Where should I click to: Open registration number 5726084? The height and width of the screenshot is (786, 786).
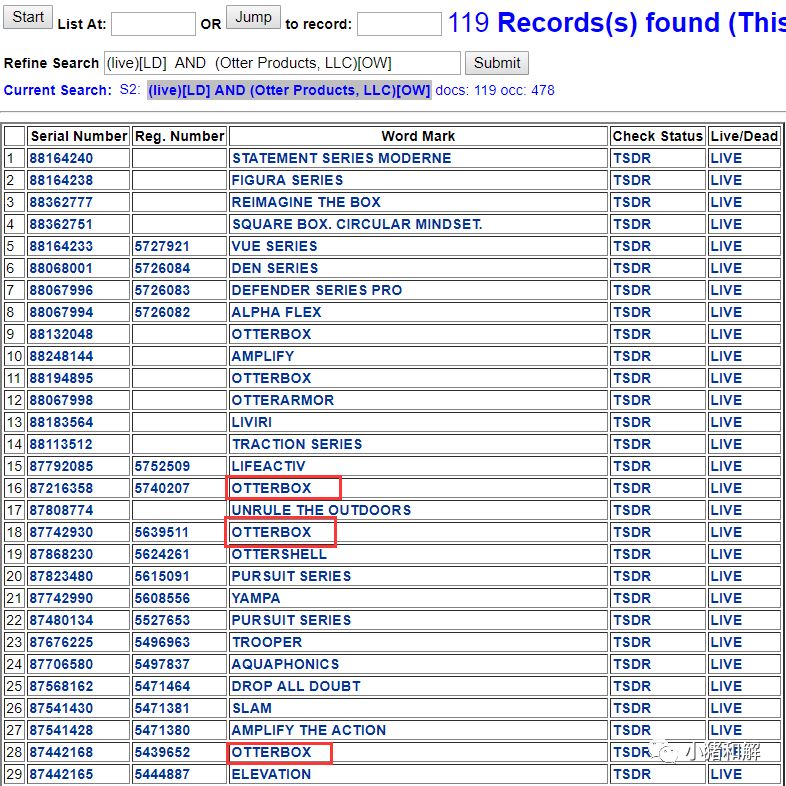[x=162, y=269]
